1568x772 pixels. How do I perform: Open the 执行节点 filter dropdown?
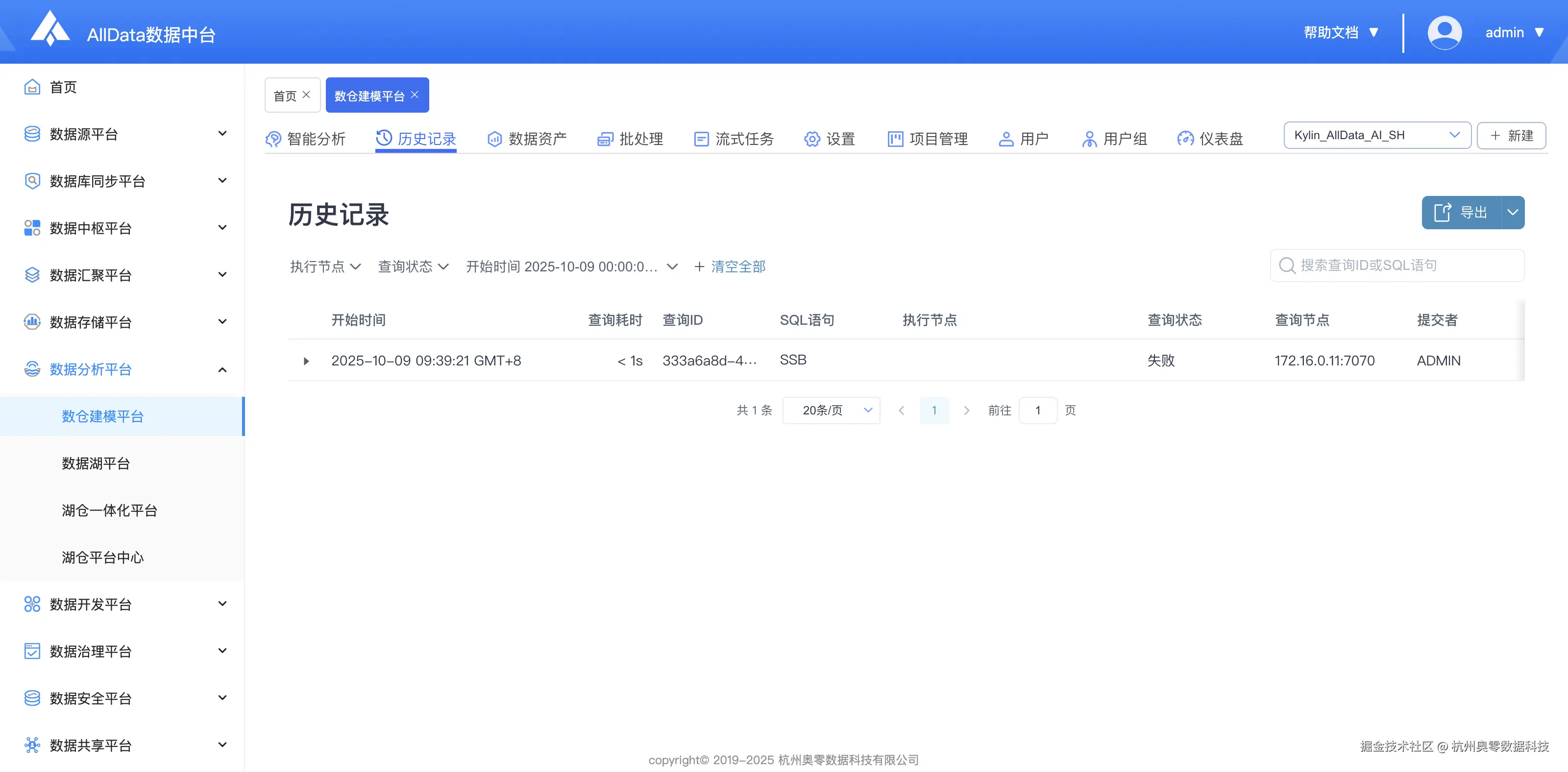325,266
